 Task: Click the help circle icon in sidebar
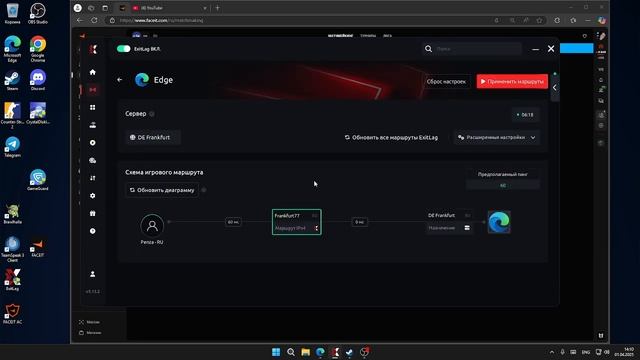(93, 231)
